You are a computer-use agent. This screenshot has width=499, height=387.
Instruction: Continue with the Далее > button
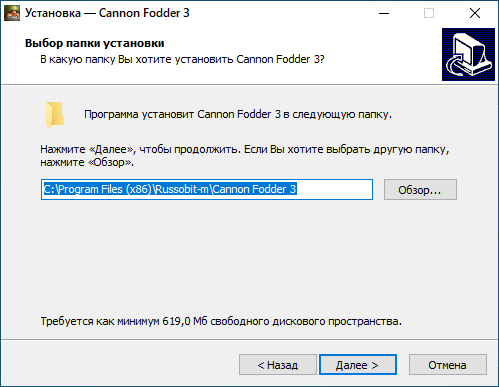(358, 365)
